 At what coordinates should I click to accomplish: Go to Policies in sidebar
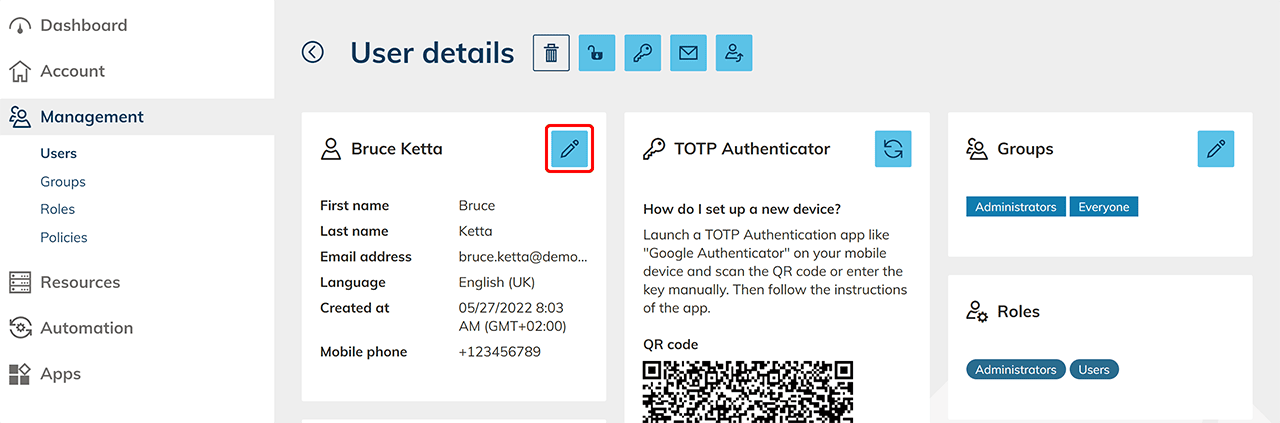64,238
